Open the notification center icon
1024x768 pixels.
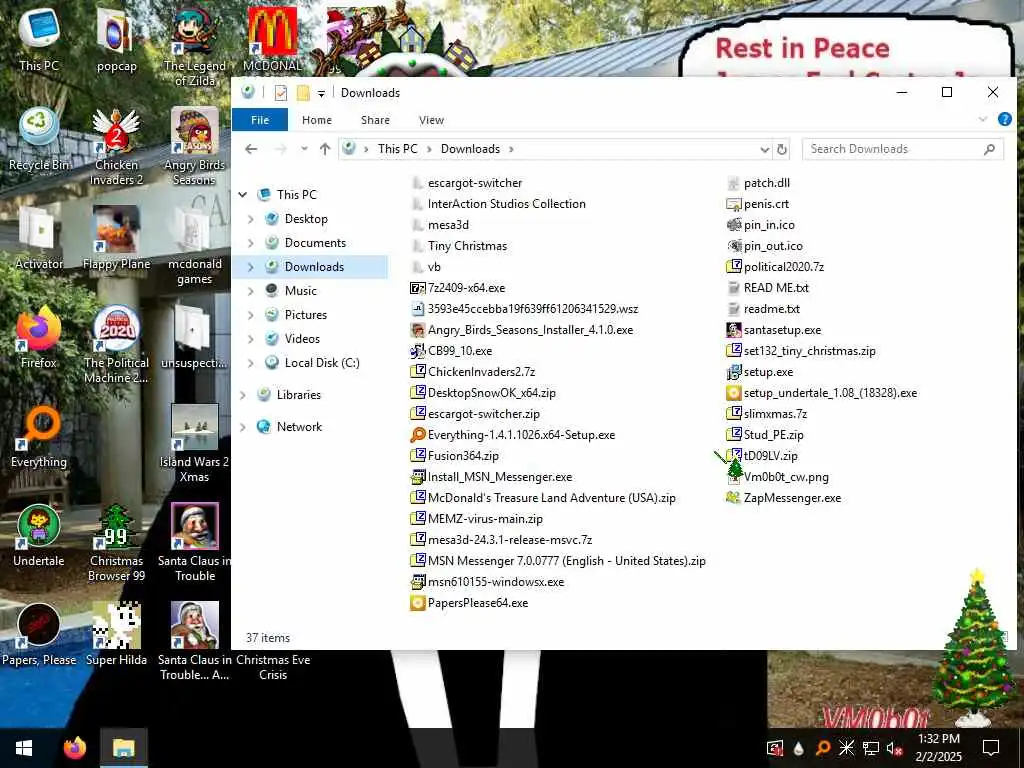[991, 748]
